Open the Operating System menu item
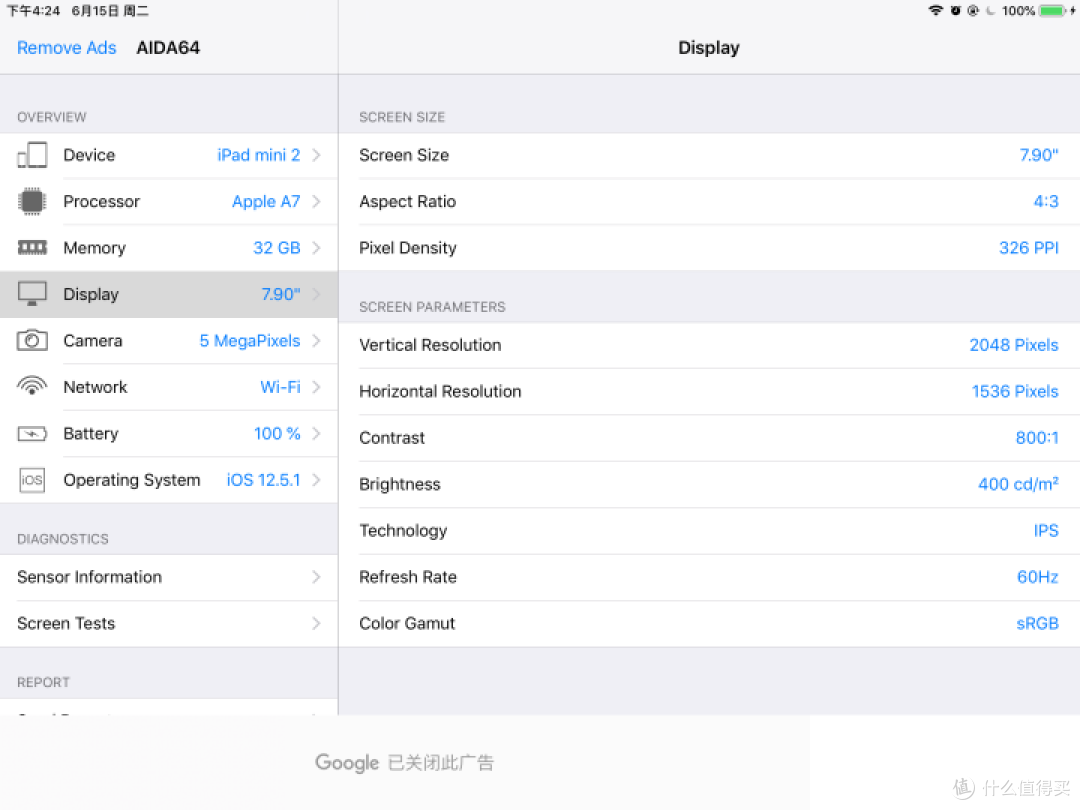Viewport: 1080px width, 810px height. 169,480
